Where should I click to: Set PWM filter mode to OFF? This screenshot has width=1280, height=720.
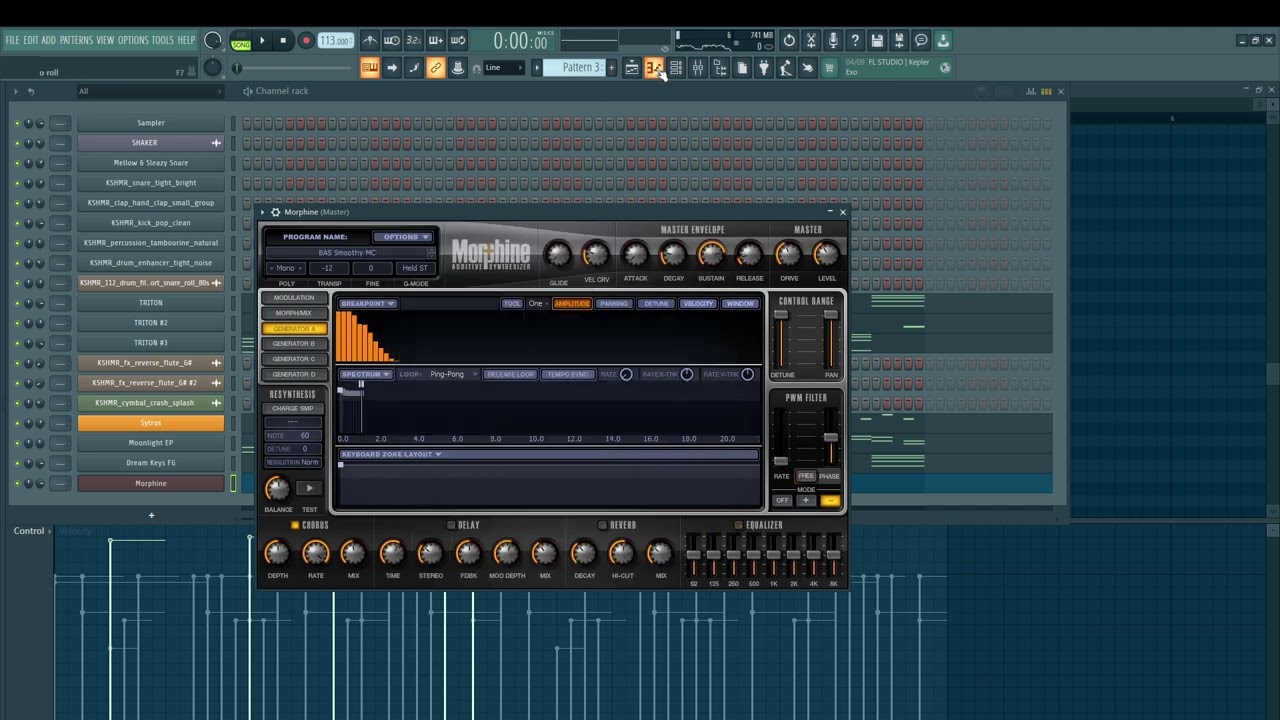click(x=782, y=501)
